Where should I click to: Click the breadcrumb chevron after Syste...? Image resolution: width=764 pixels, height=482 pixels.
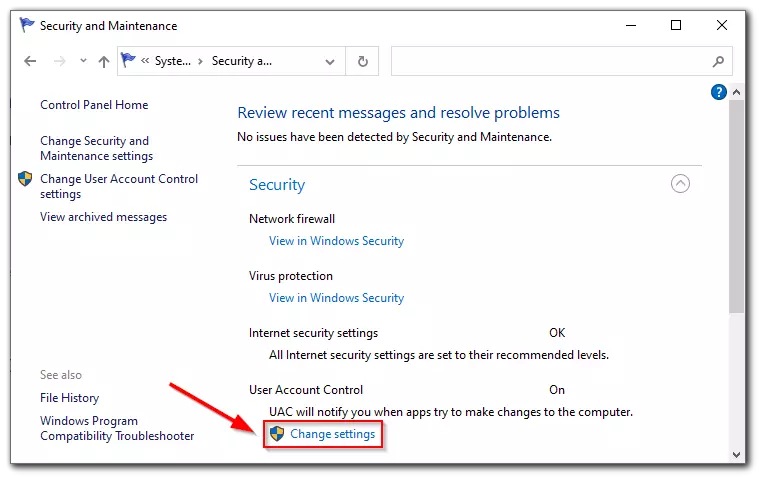coord(200,61)
